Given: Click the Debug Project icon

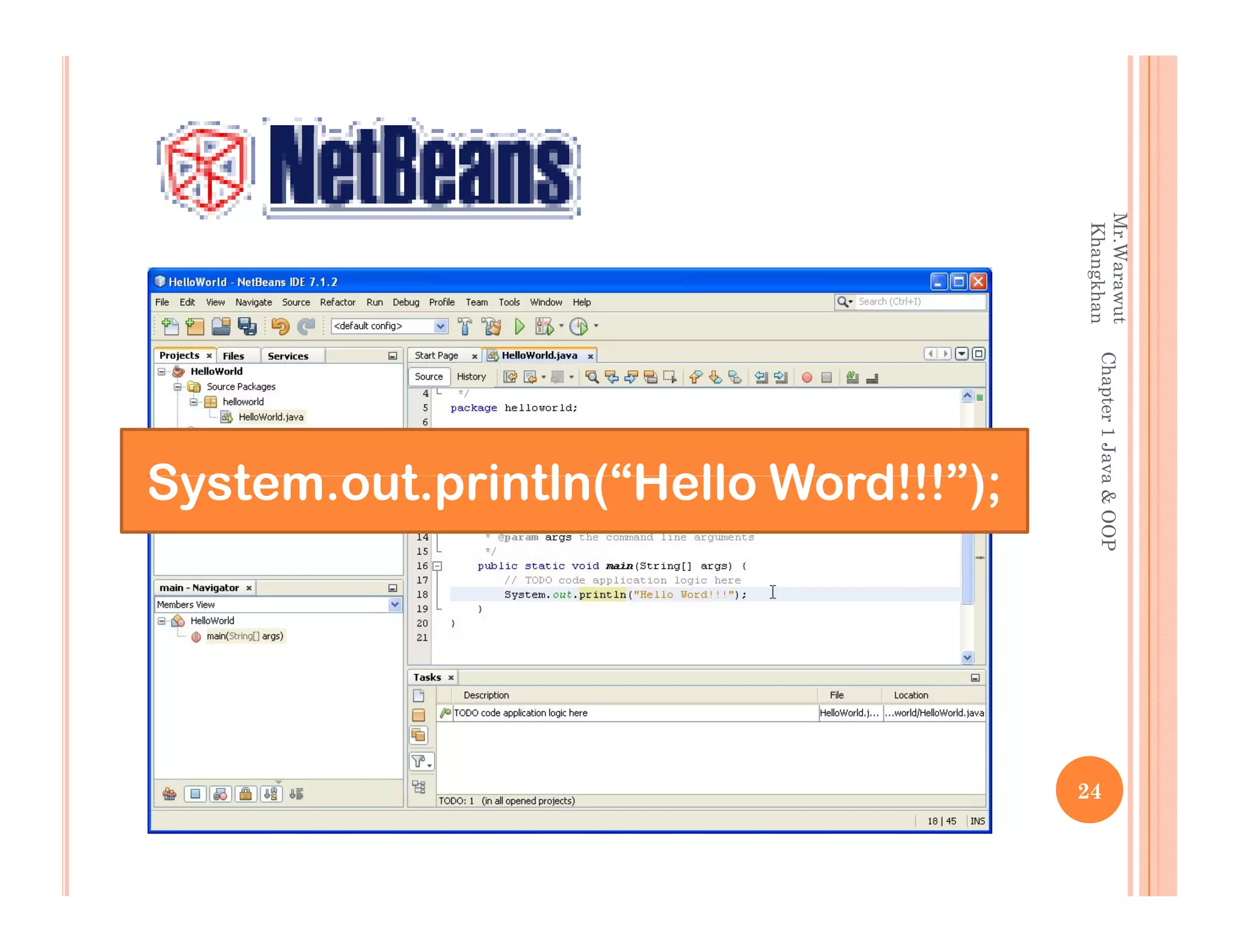Looking at the screenshot, I should coord(544,326).
